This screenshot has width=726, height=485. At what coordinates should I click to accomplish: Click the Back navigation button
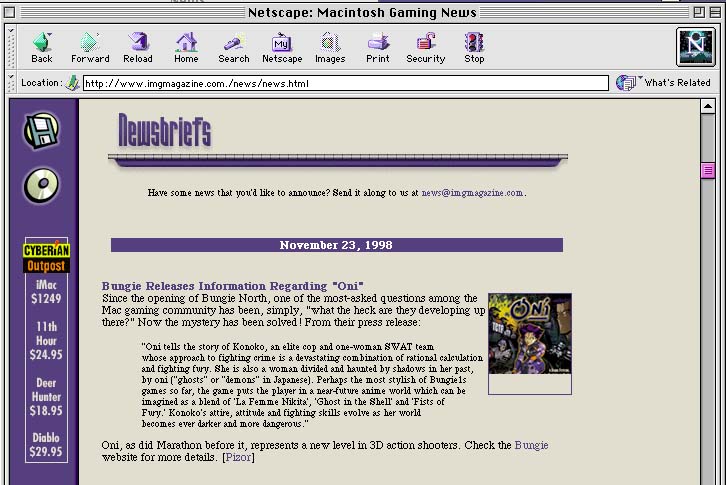pyautogui.click(x=42, y=47)
